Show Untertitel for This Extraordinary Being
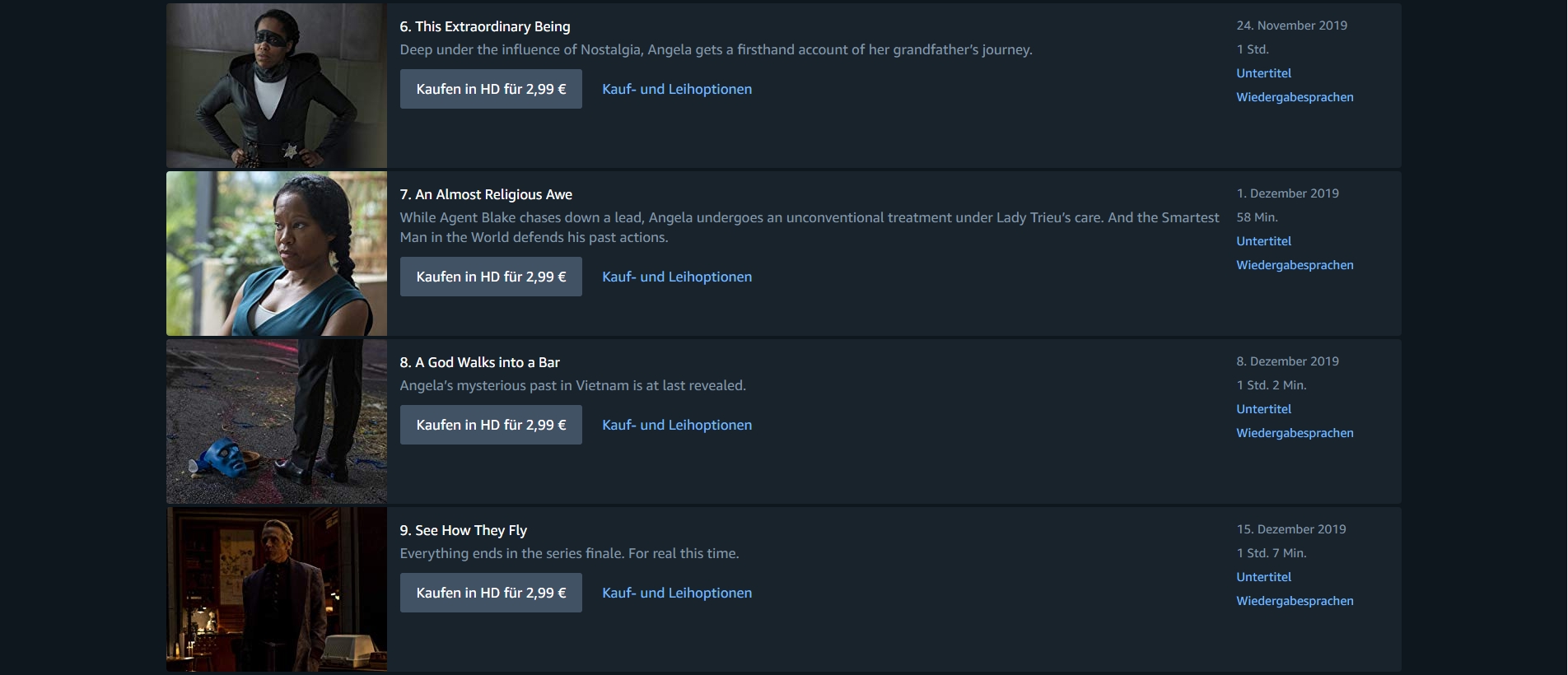The image size is (1568, 675). click(1263, 73)
